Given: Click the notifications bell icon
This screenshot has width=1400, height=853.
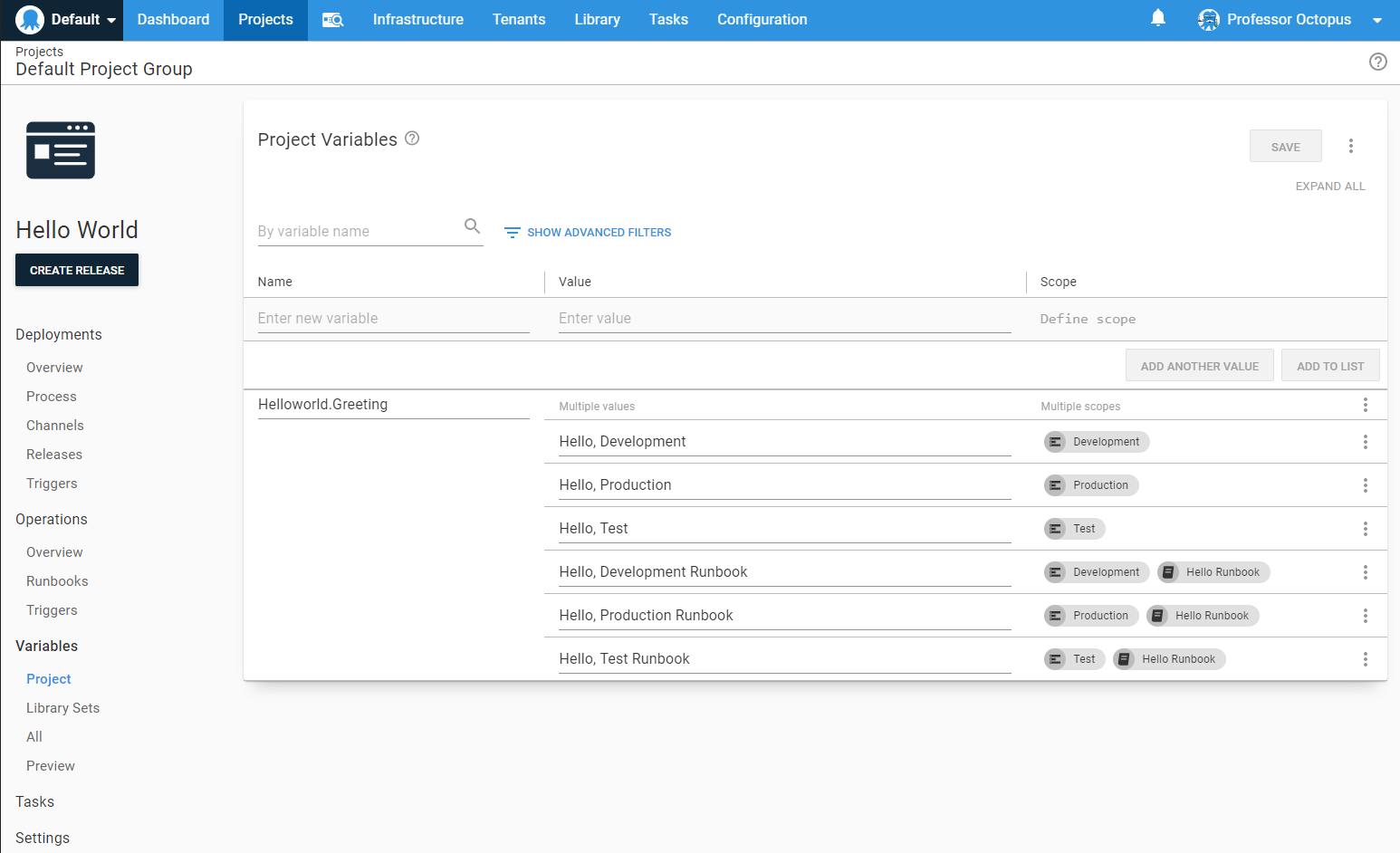Looking at the screenshot, I should coord(1157,18).
